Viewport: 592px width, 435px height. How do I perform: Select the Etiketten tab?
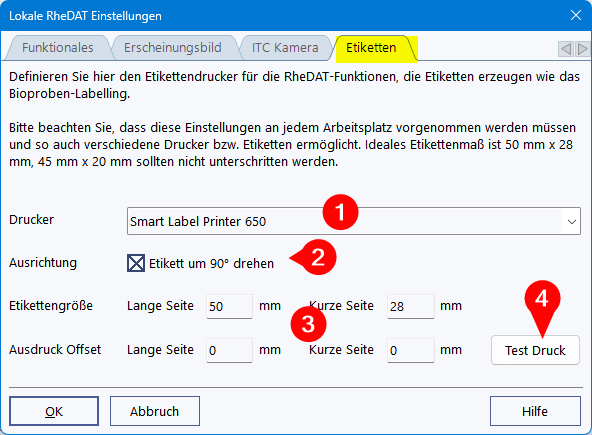[x=372, y=48]
